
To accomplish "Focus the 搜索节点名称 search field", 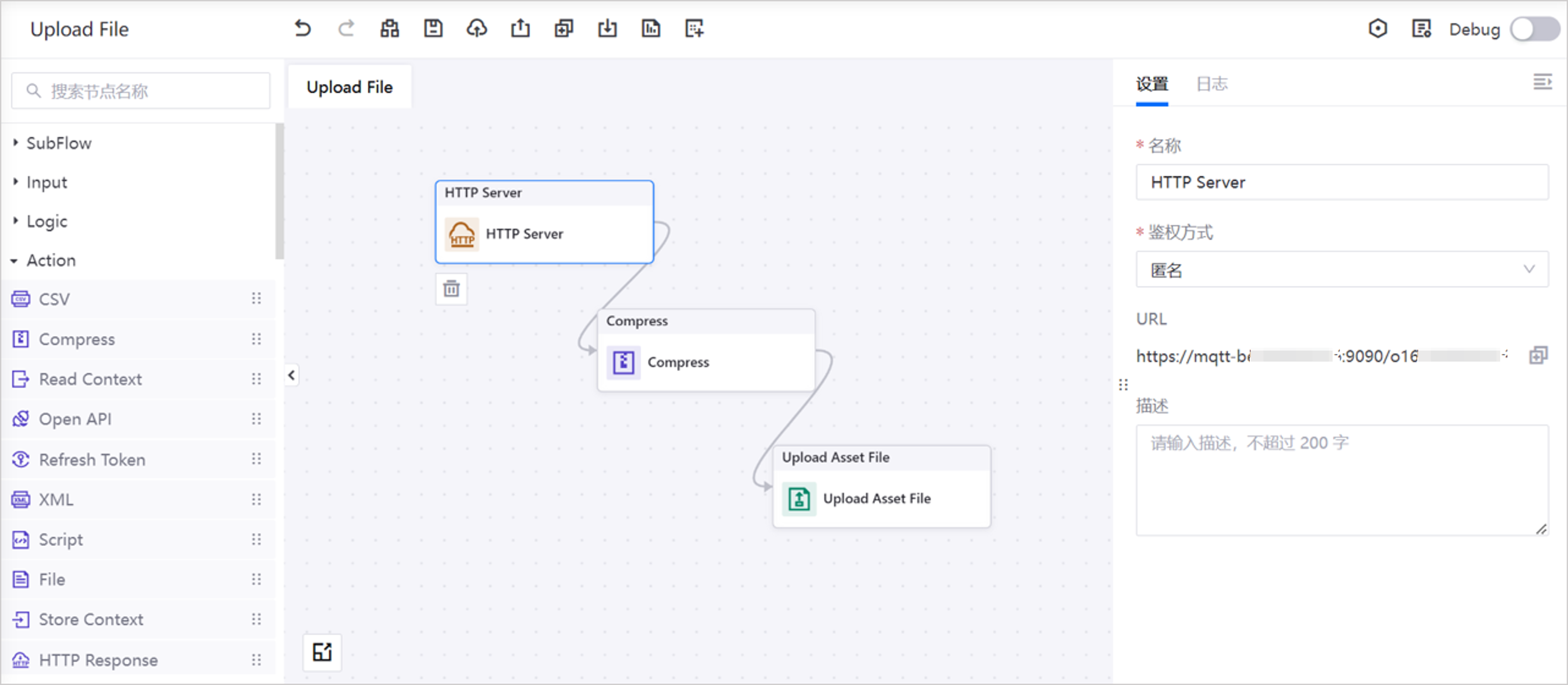I will coord(141,91).
